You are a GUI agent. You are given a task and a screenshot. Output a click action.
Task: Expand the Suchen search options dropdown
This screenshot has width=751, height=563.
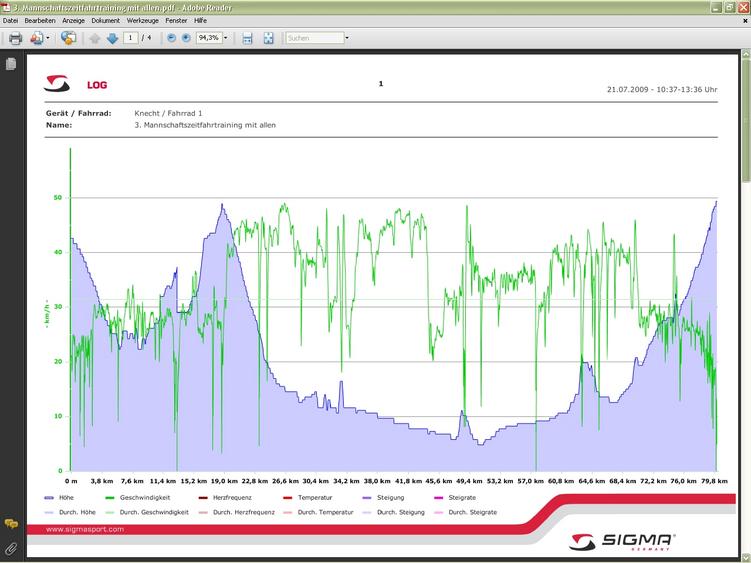346,38
